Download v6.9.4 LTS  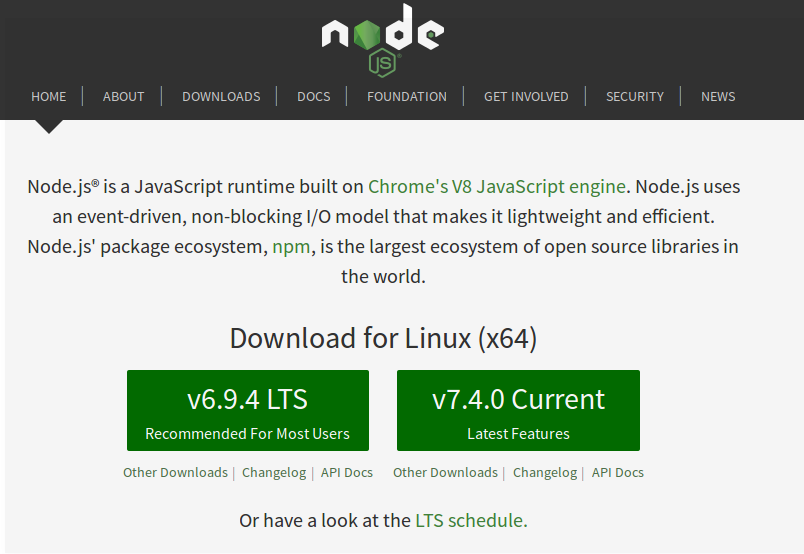248,410
